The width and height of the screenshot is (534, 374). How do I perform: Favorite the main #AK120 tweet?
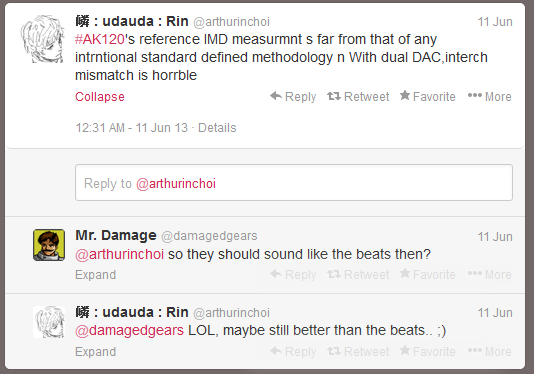coord(427,97)
